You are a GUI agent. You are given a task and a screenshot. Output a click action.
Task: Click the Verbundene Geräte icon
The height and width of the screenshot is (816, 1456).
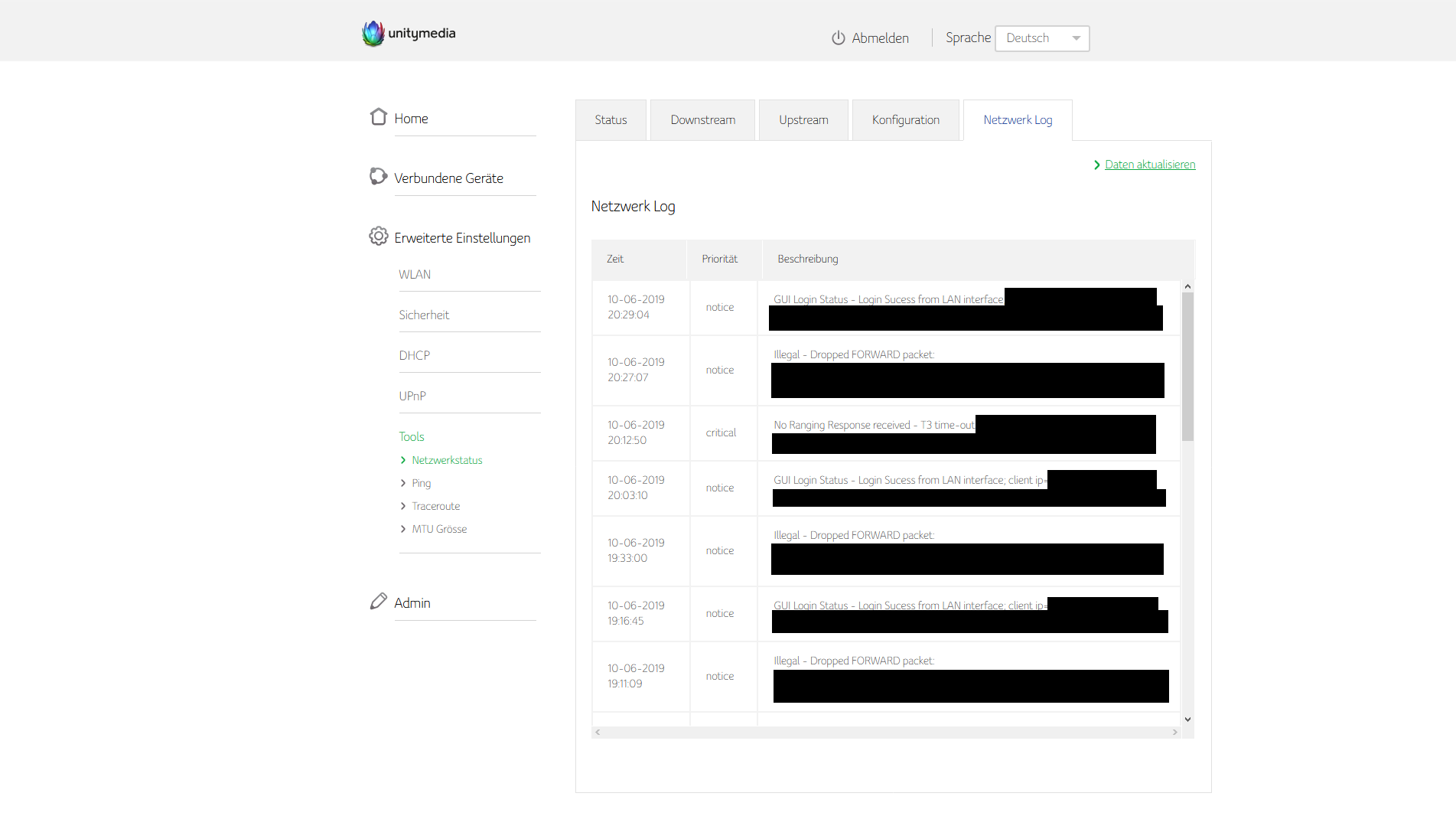pos(378,176)
